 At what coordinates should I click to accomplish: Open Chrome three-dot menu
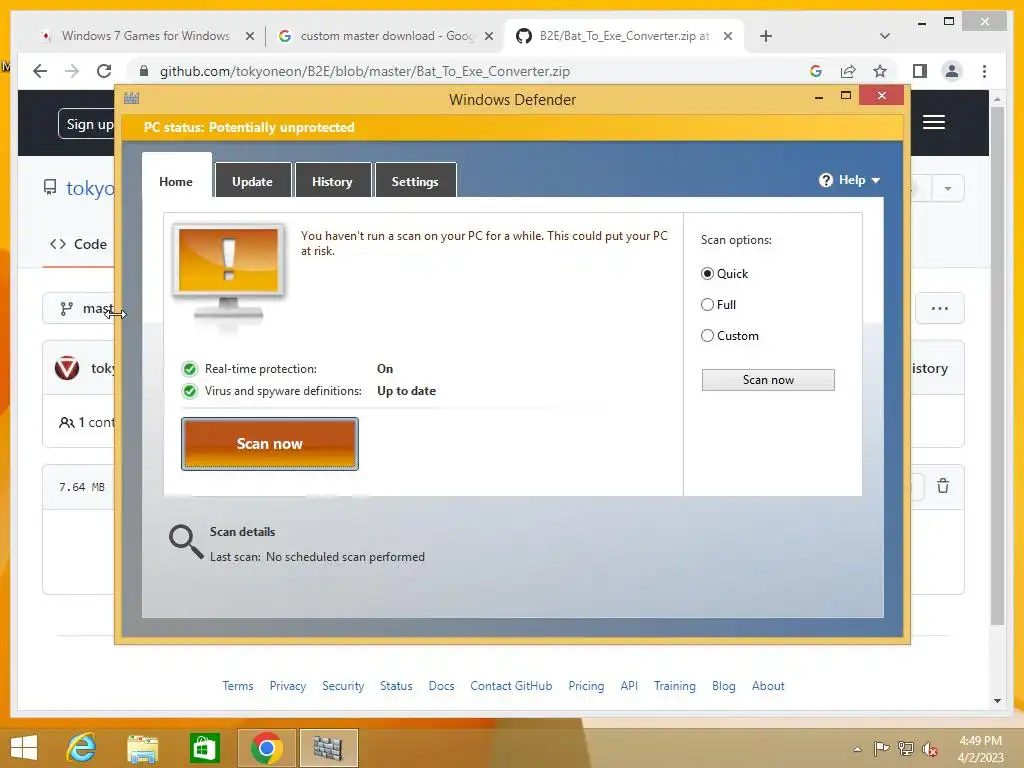pos(984,71)
